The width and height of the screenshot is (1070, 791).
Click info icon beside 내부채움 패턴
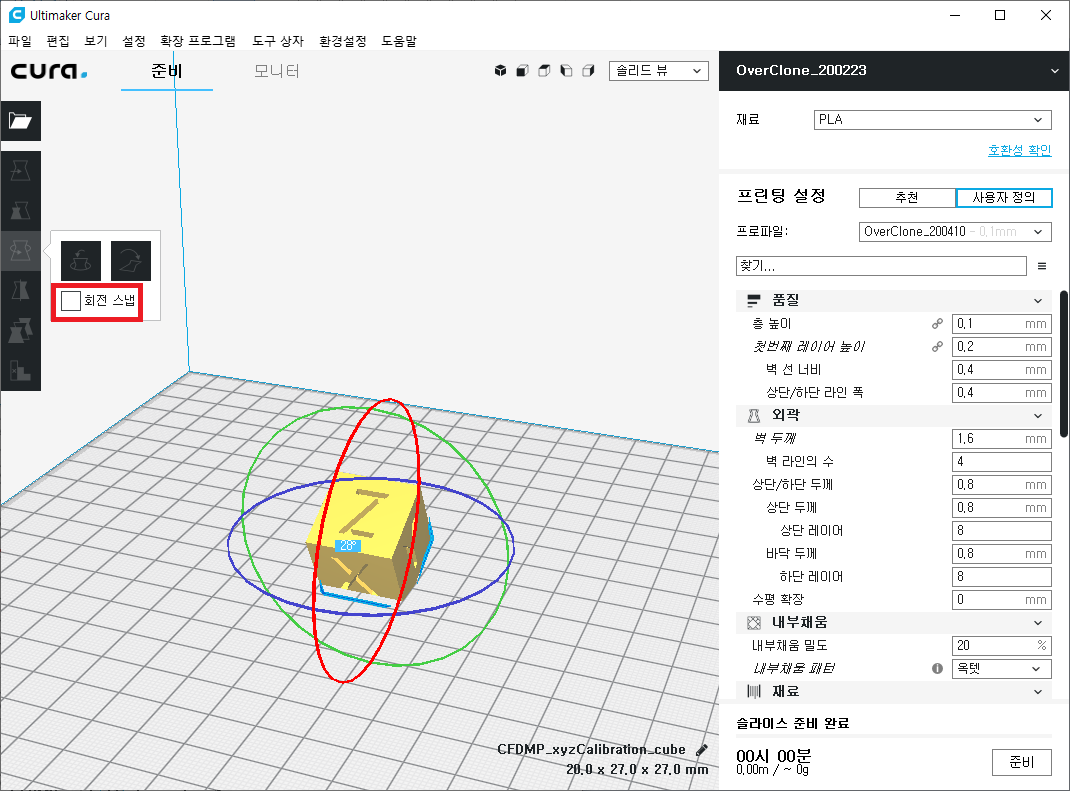click(x=938, y=668)
